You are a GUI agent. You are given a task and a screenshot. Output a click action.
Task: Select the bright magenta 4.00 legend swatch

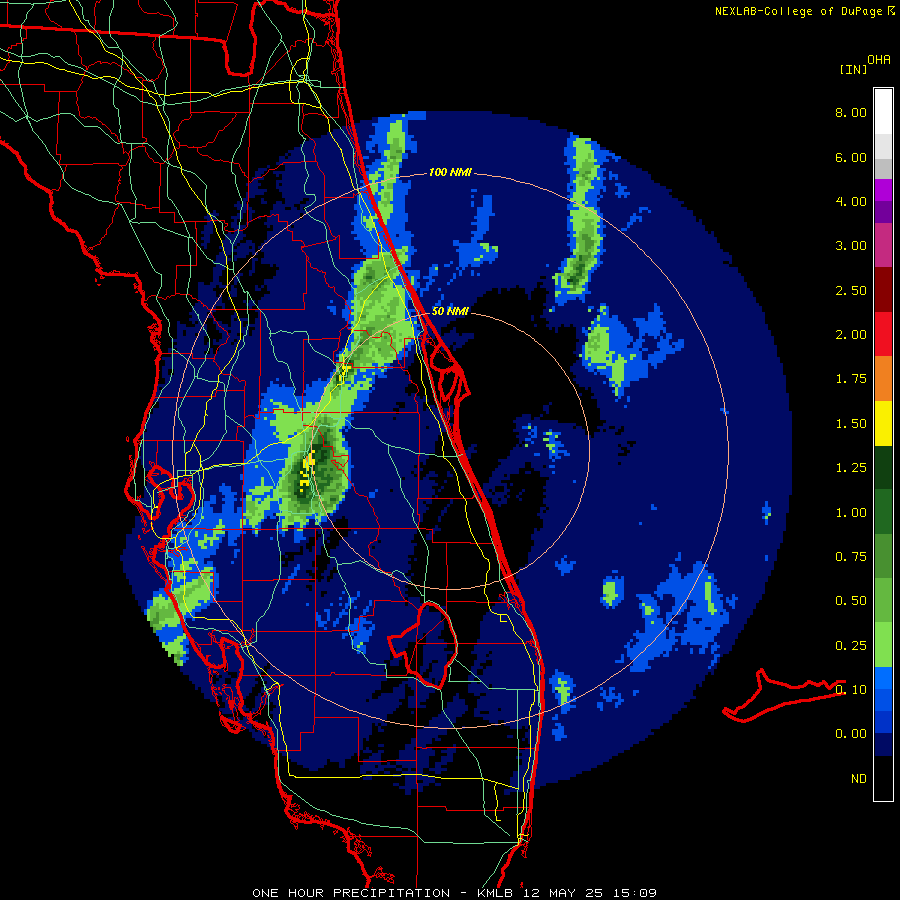pyautogui.click(x=883, y=190)
